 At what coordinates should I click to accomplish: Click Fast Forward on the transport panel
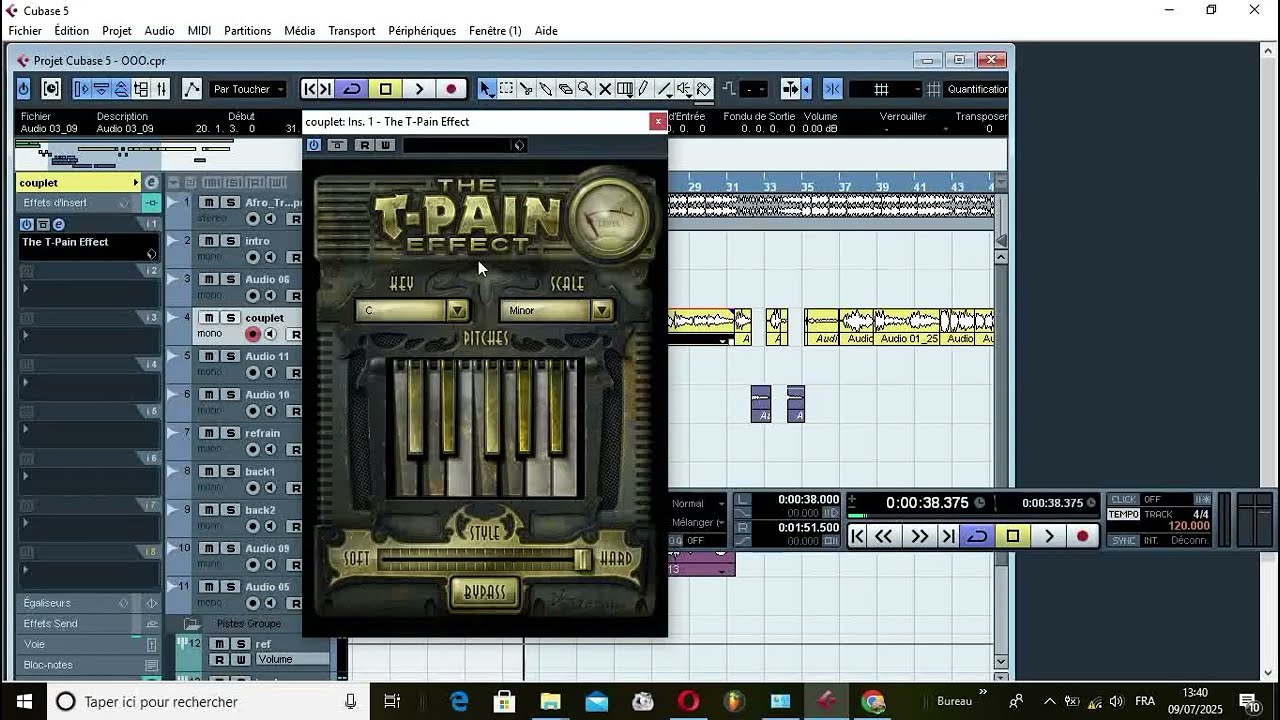point(919,537)
